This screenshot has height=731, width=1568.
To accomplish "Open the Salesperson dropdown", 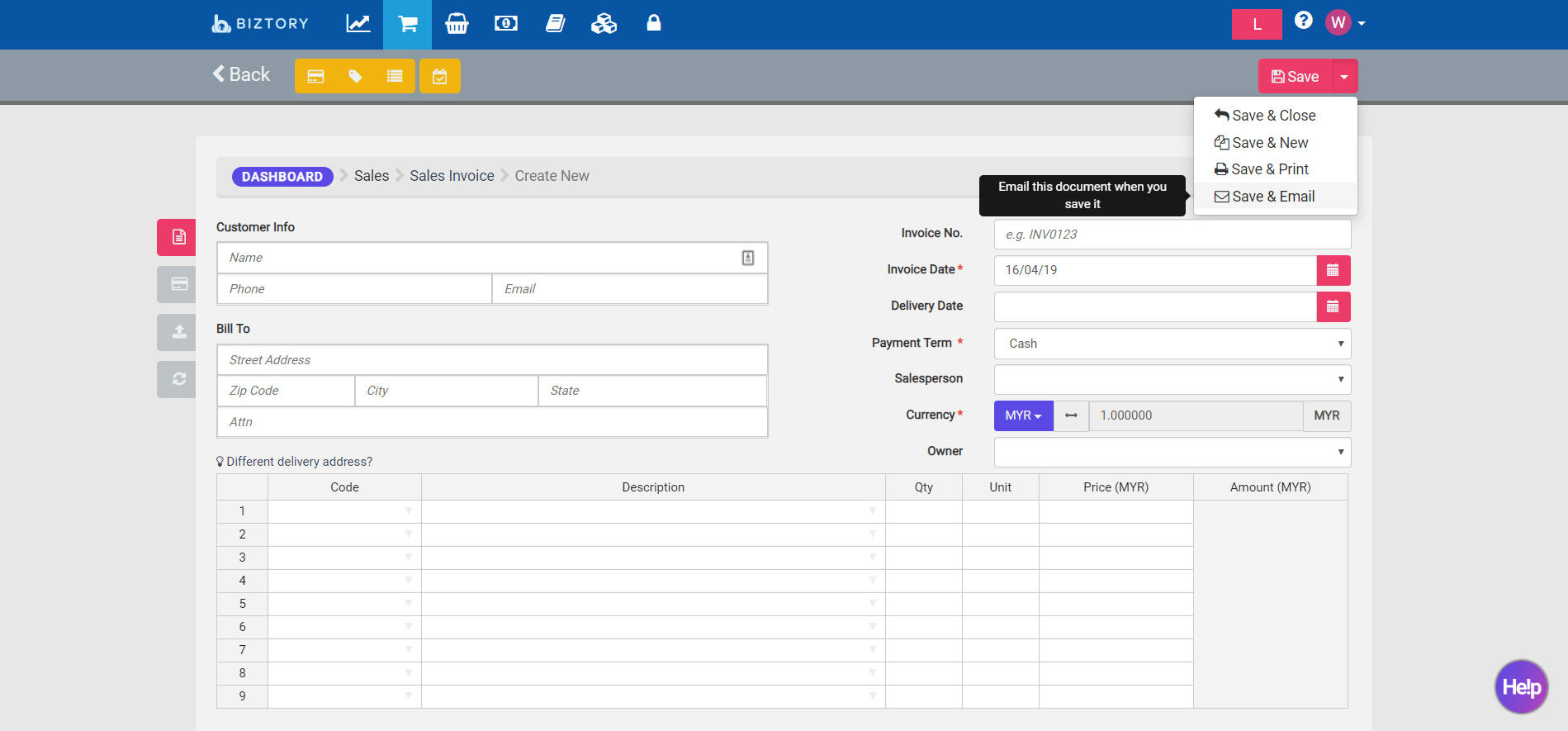I will 1172,379.
